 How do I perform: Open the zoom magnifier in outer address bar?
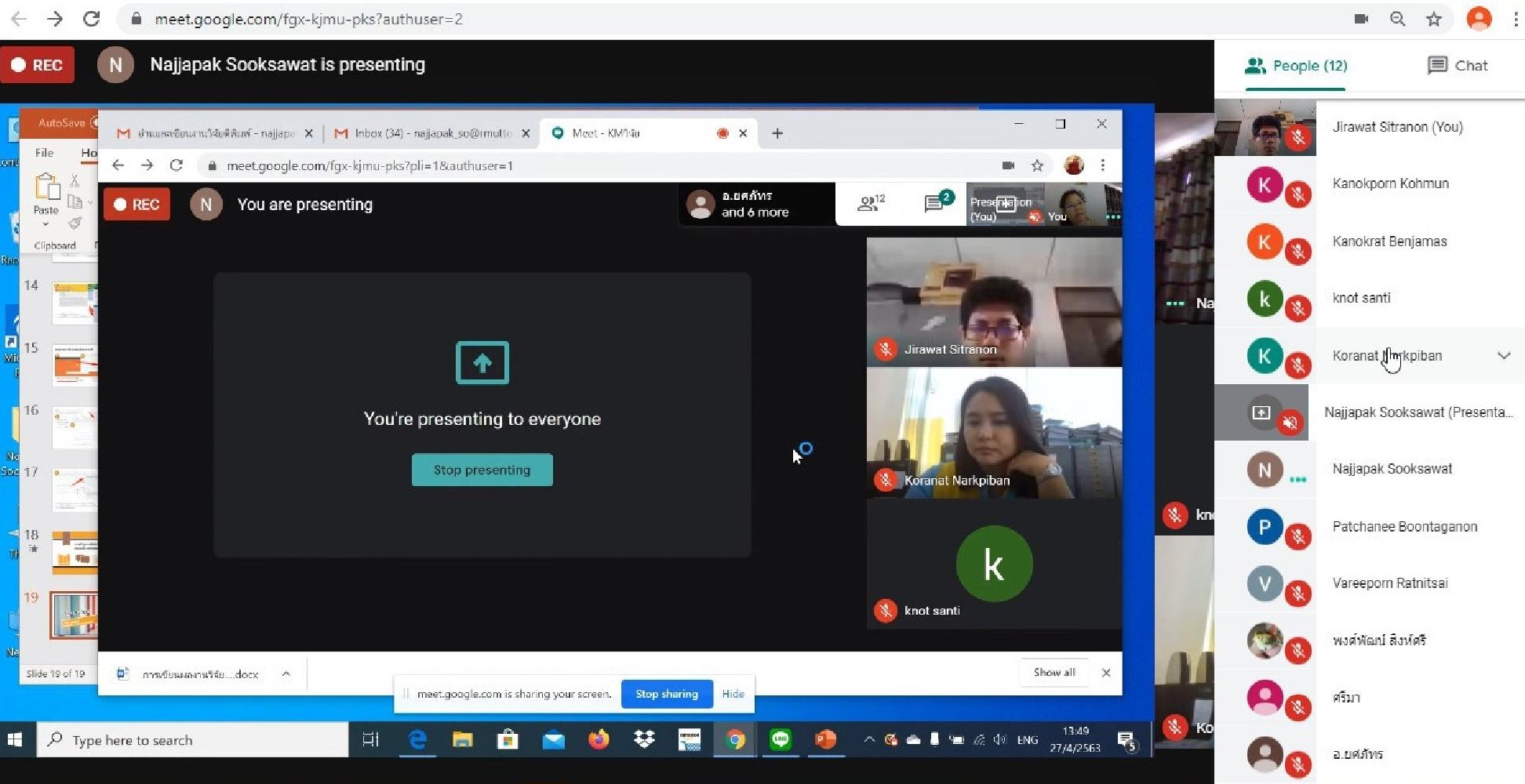(1397, 19)
